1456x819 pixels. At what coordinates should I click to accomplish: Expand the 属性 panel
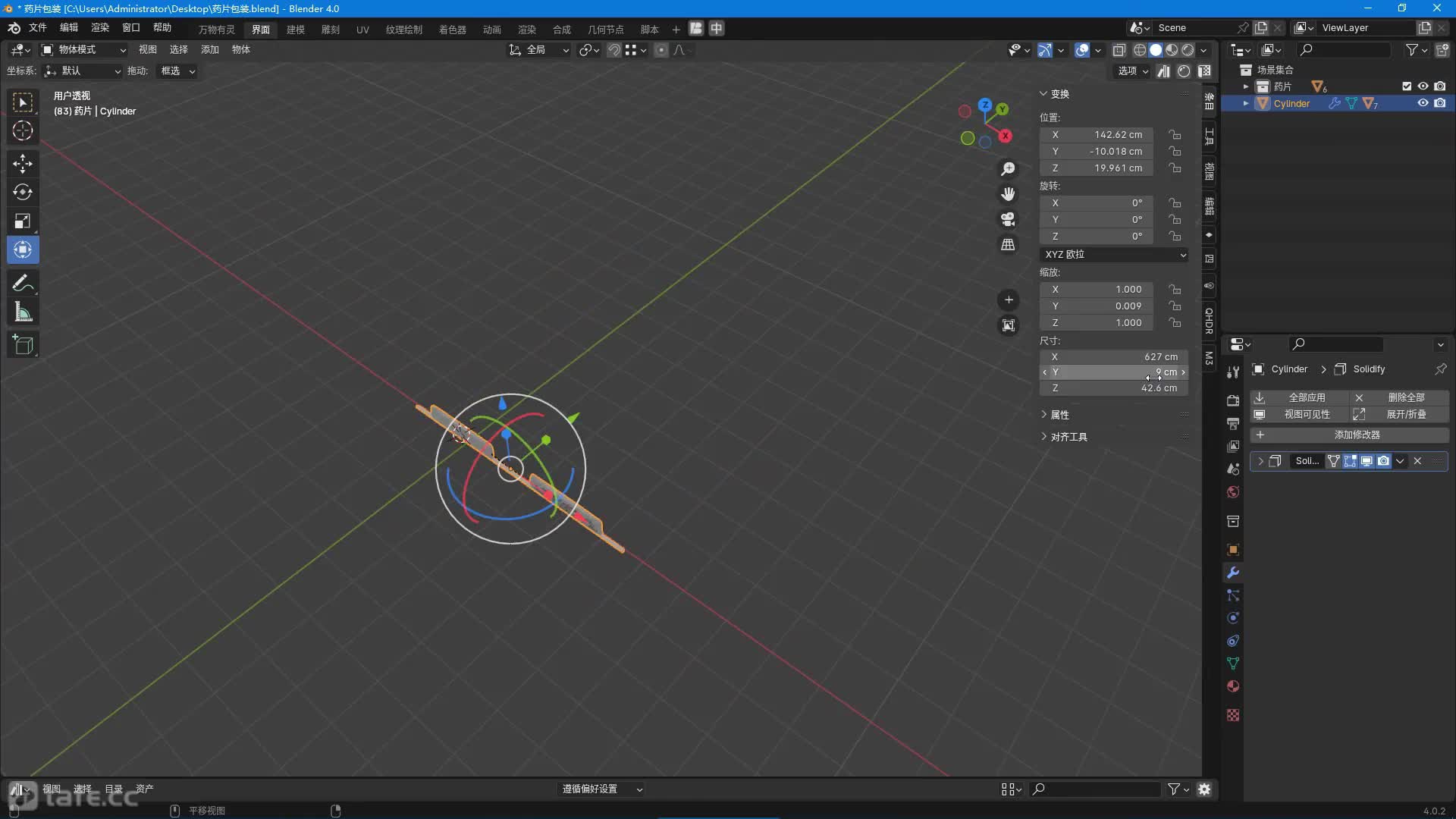tap(1059, 415)
